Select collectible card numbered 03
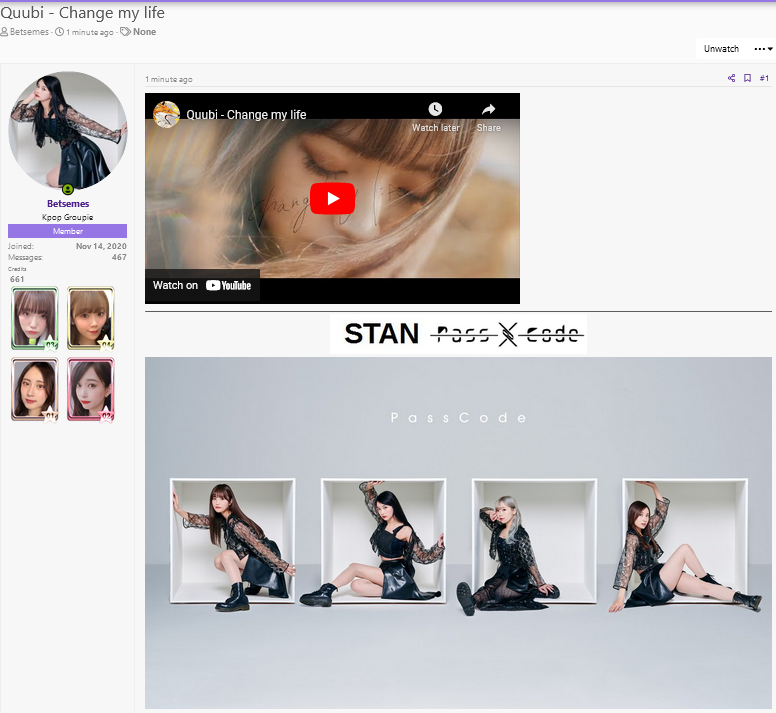 pos(35,319)
